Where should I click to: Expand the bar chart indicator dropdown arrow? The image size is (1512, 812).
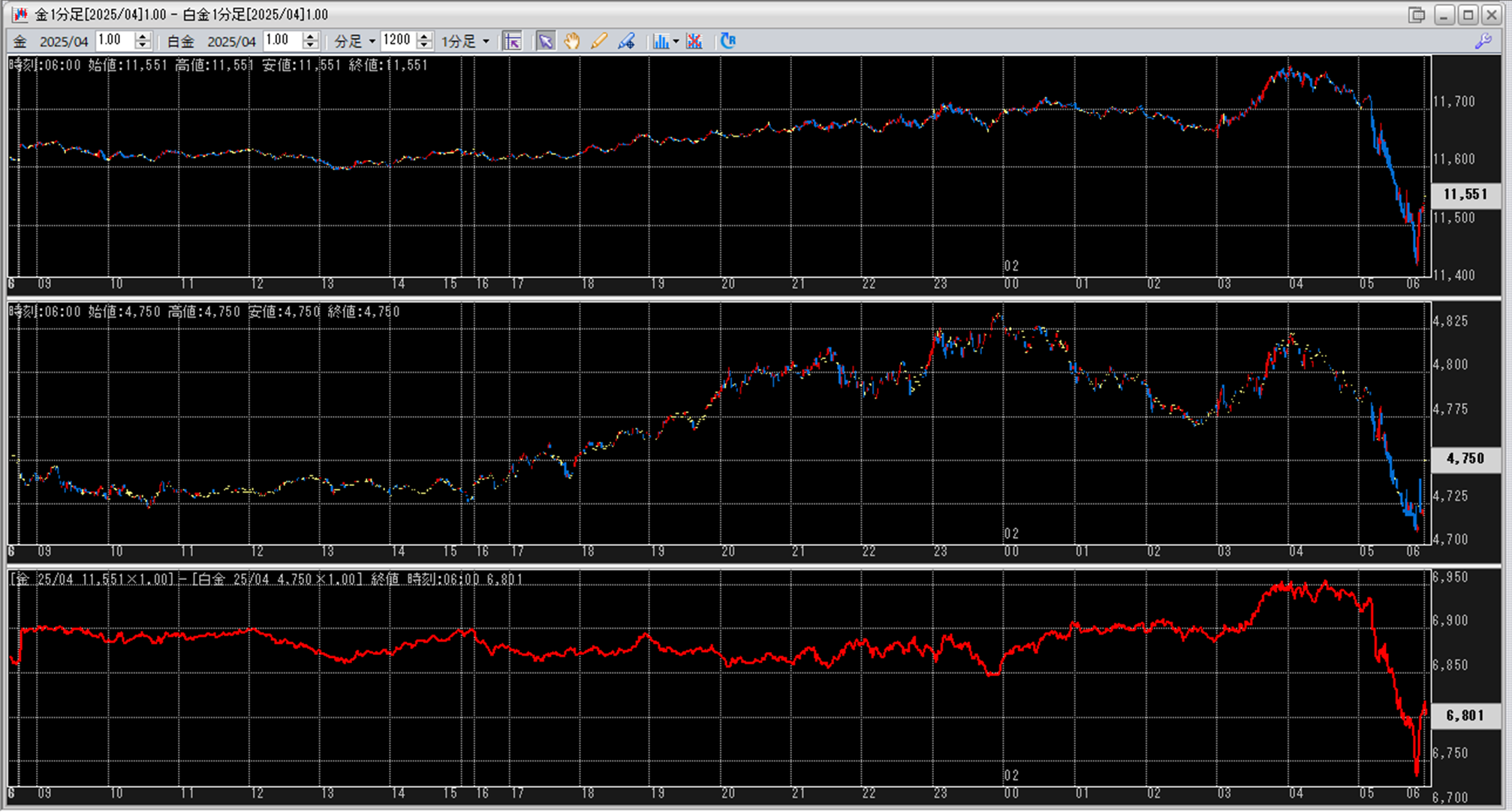pyautogui.click(x=676, y=41)
